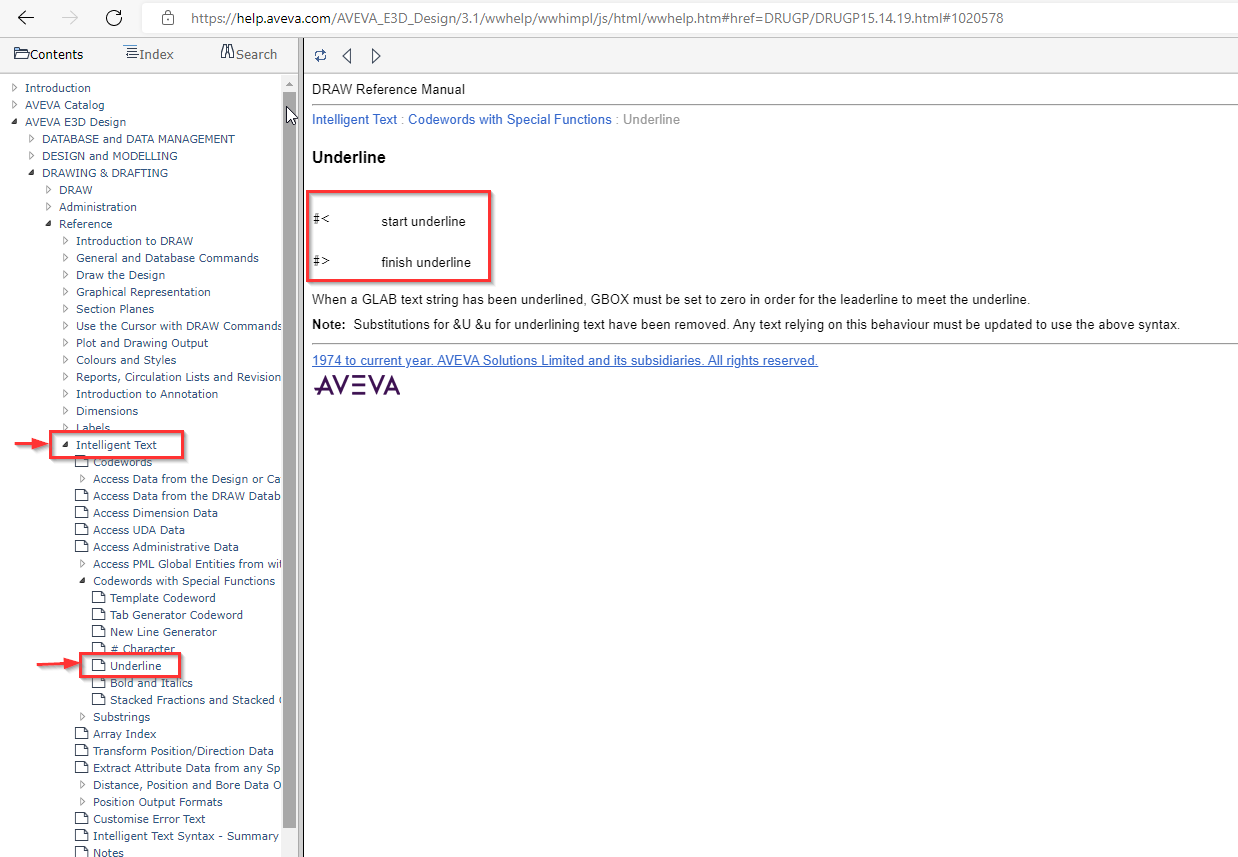
Task: Open General and Database Commands topic
Action: click(x=167, y=258)
